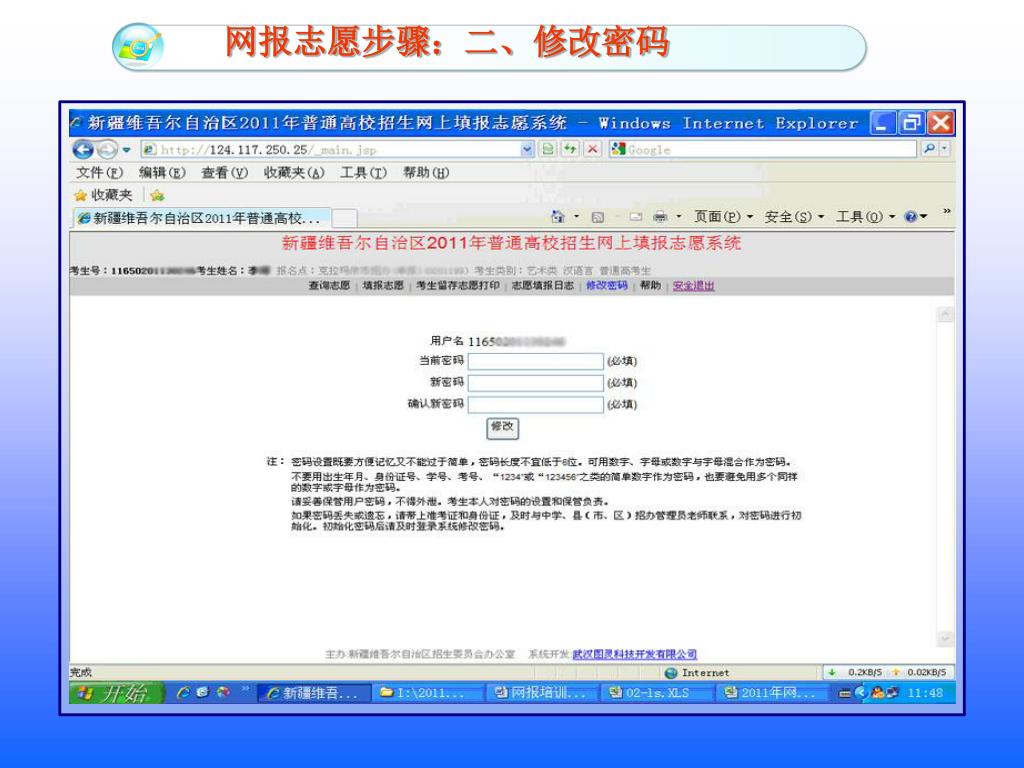Viewport: 1024px width, 768px height.
Task: Open the recent pages dropdown arrow
Action: 127,150
